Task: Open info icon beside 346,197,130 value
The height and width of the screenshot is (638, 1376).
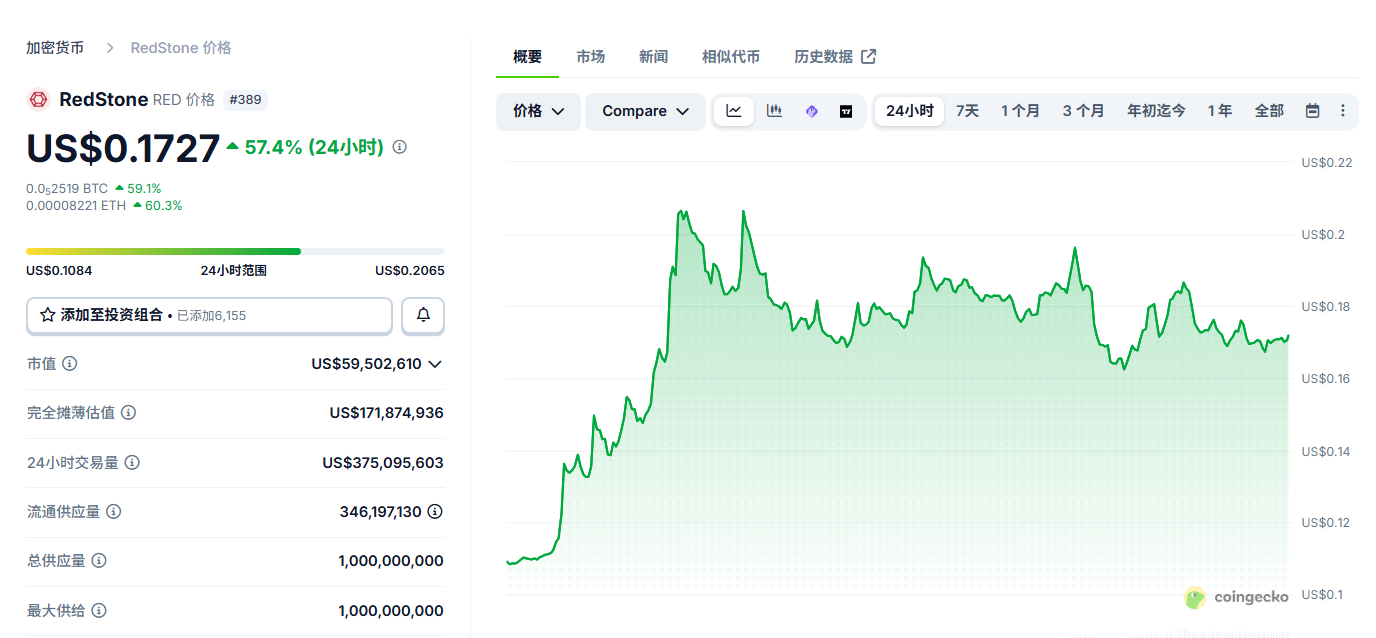Action: 435,512
